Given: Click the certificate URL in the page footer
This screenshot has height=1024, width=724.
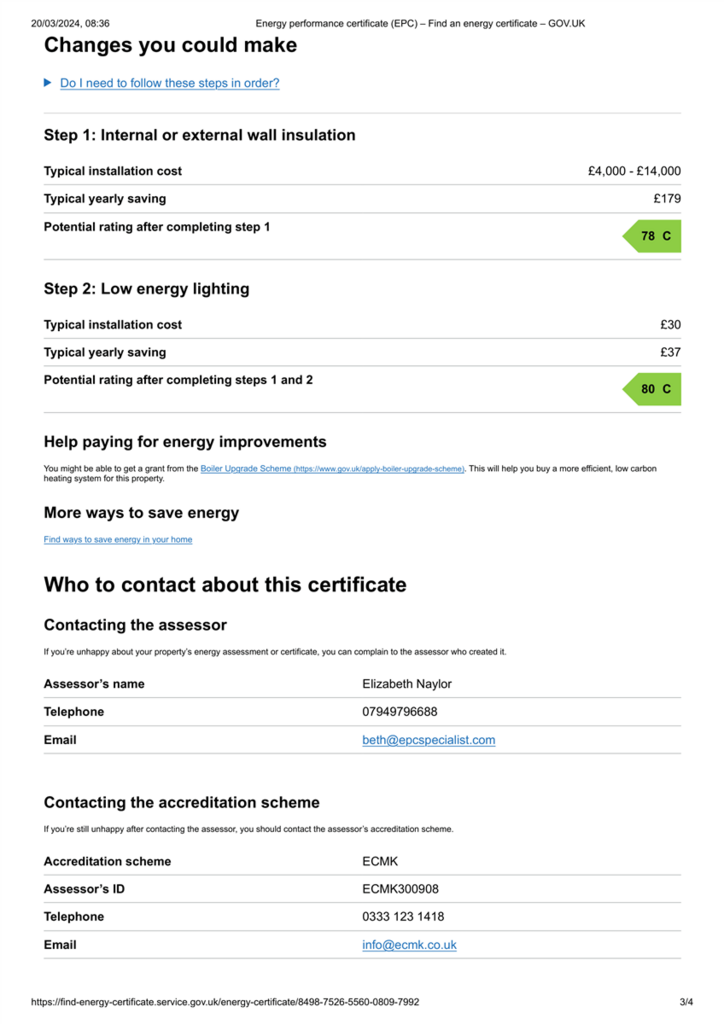Looking at the screenshot, I should click(225, 1002).
